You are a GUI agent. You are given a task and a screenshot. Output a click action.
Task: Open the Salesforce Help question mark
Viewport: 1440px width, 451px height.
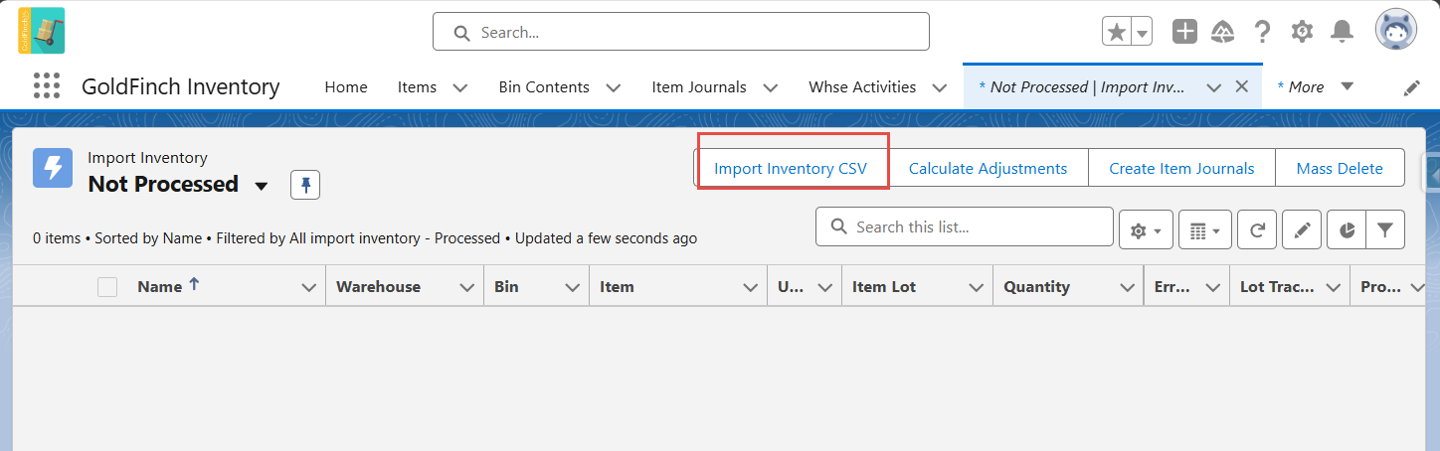point(1262,32)
